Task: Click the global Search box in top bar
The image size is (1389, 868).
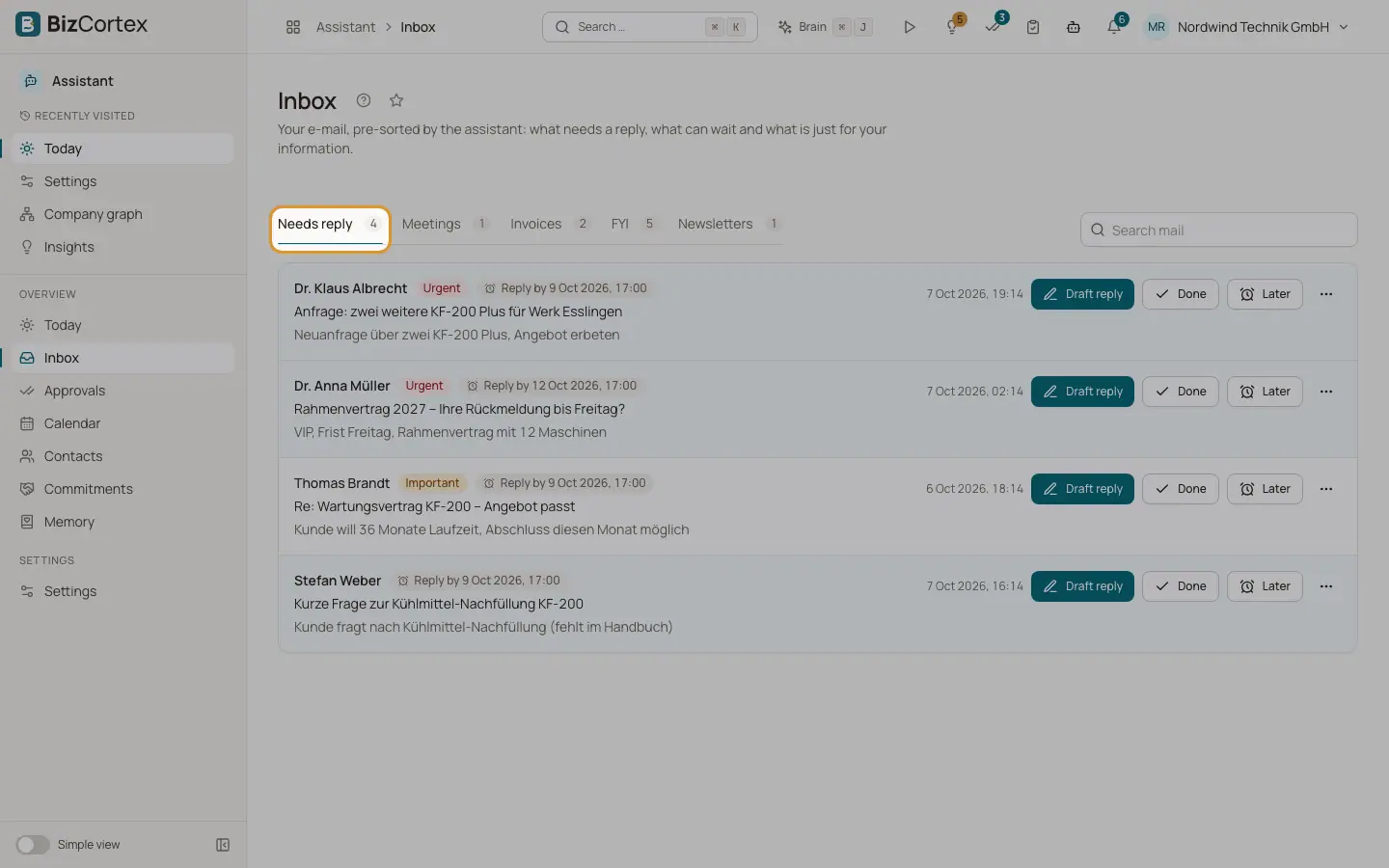Action: (x=650, y=27)
